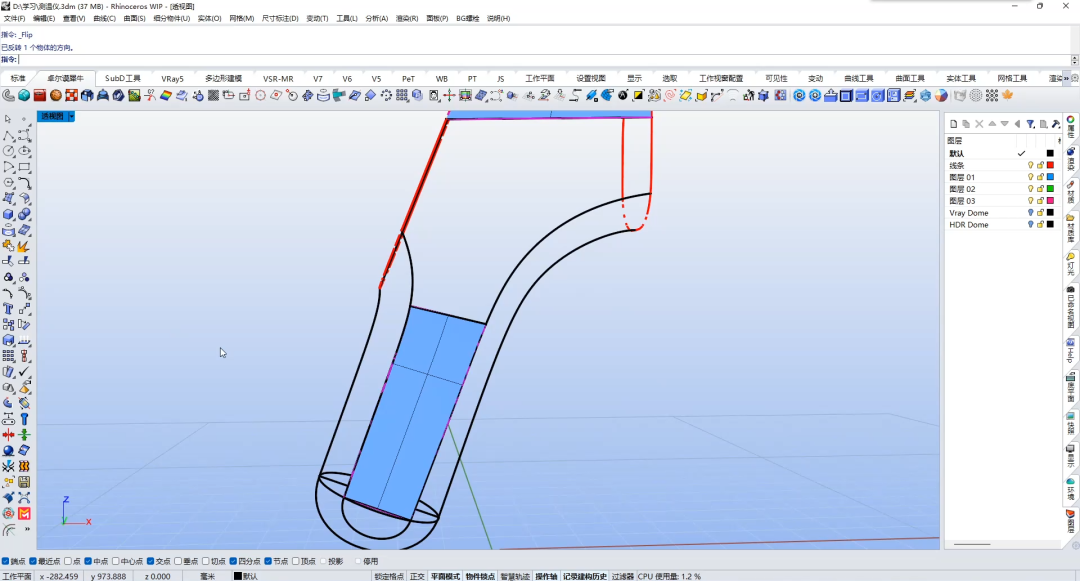Open the toolbar options gear icon
This screenshot has height=581, width=1080.
(x=1075, y=78)
